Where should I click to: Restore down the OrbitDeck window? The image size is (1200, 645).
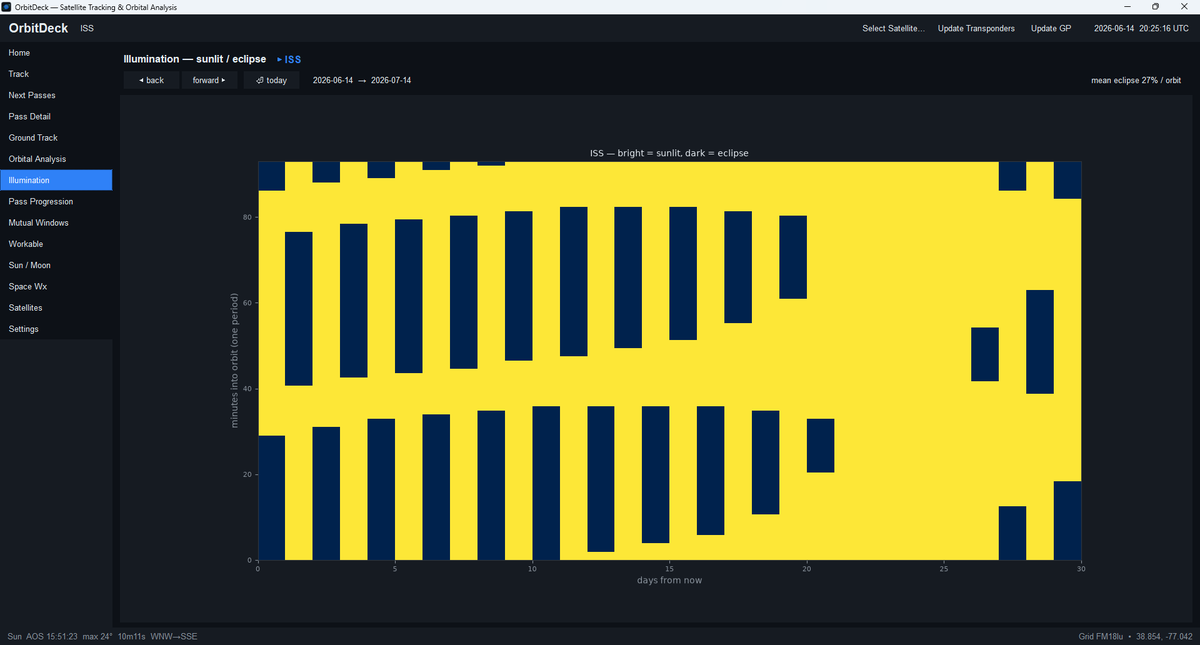pyautogui.click(x=1156, y=7)
